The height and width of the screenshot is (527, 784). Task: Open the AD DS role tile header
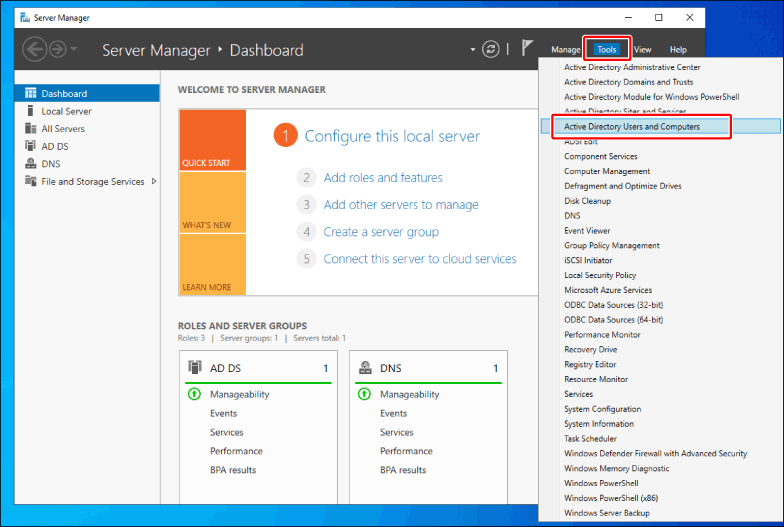258,368
